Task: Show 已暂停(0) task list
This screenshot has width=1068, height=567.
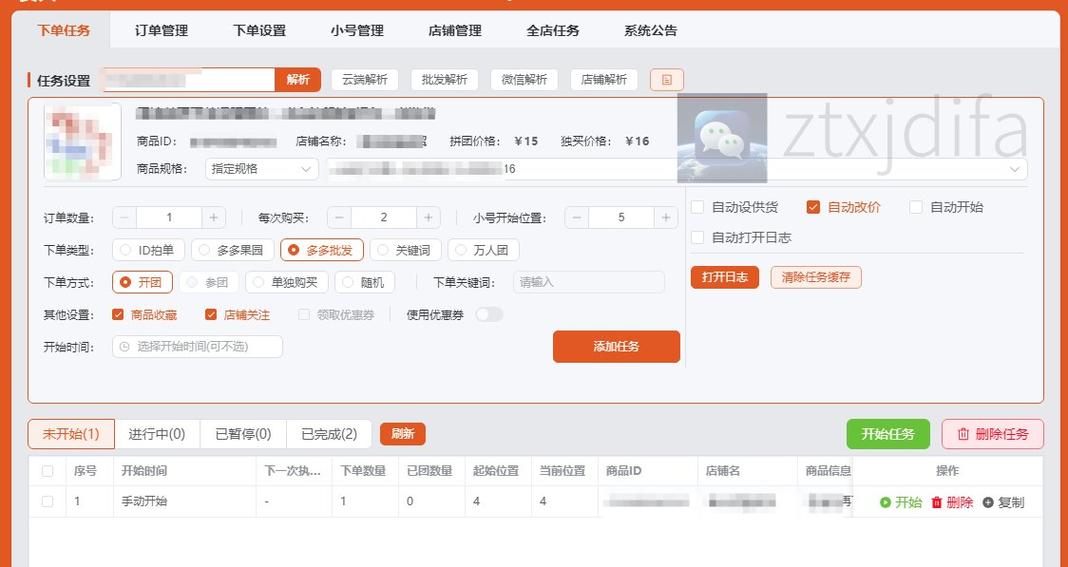Action: (243, 434)
